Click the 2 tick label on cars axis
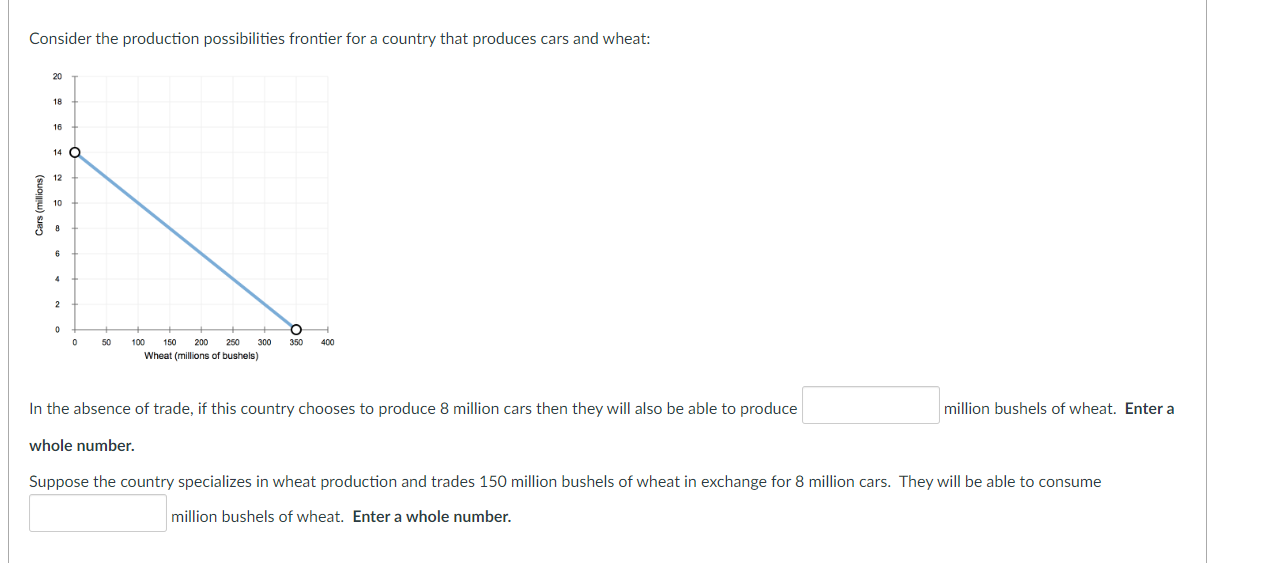The width and height of the screenshot is (1270, 563). coord(58,304)
